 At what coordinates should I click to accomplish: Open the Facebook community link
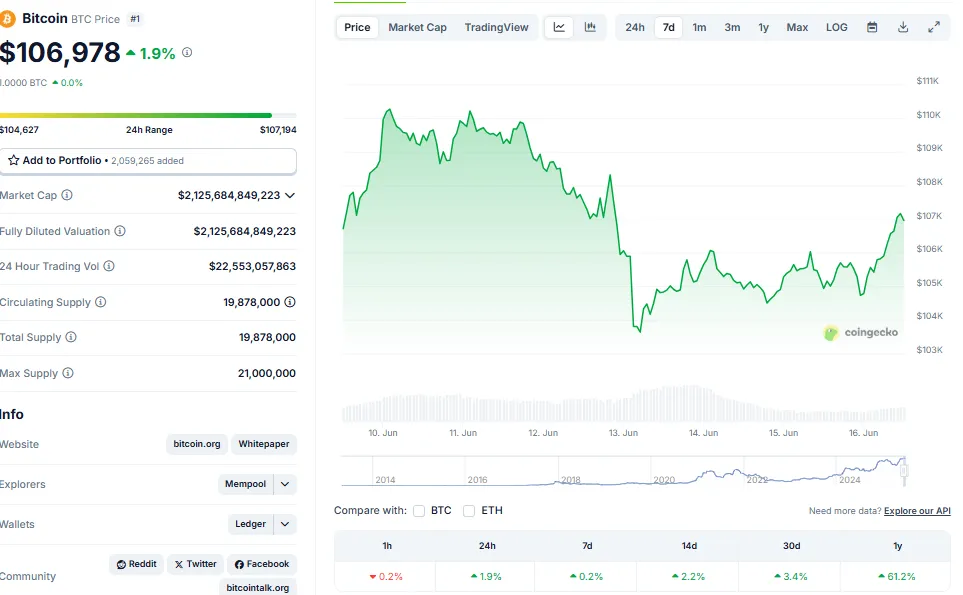(262, 564)
